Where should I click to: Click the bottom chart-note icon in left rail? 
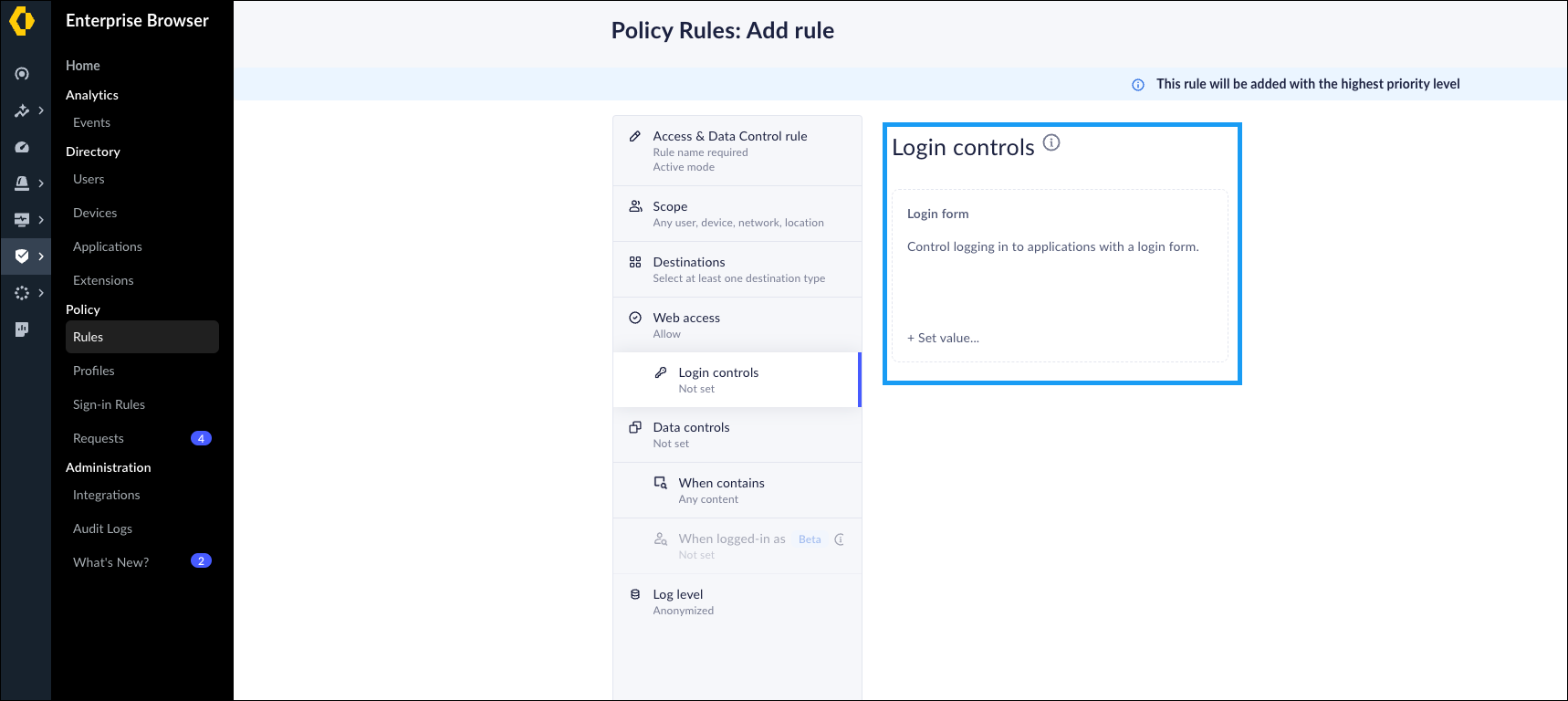tap(22, 330)
